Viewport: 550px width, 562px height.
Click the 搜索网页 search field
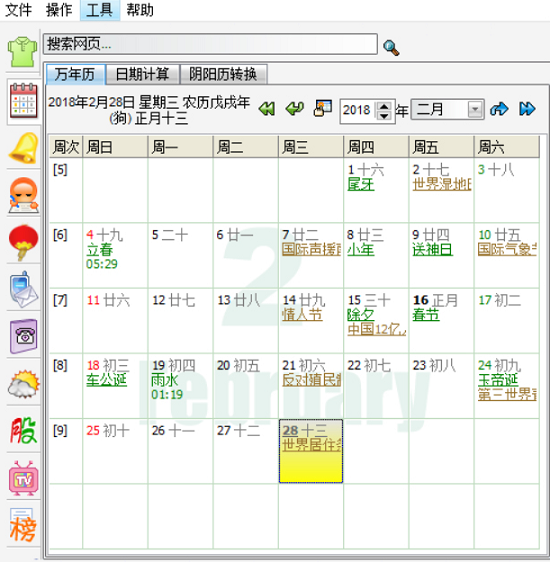[x=210, y=44]
